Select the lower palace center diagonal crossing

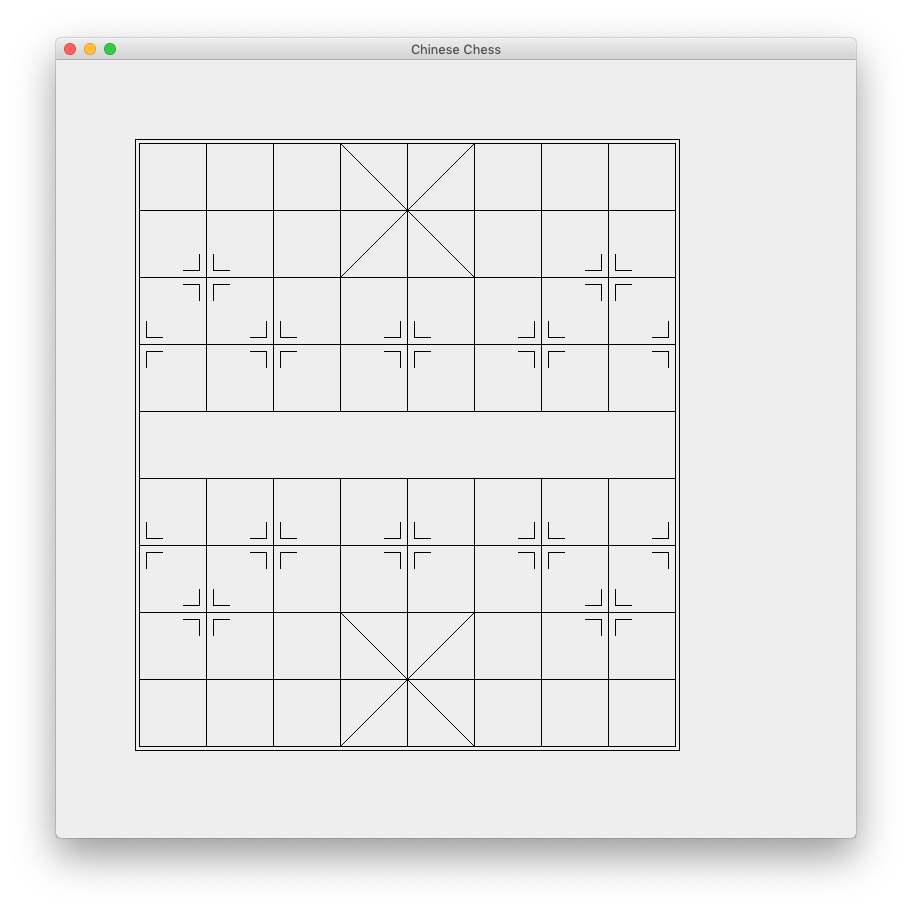point(407,679)
